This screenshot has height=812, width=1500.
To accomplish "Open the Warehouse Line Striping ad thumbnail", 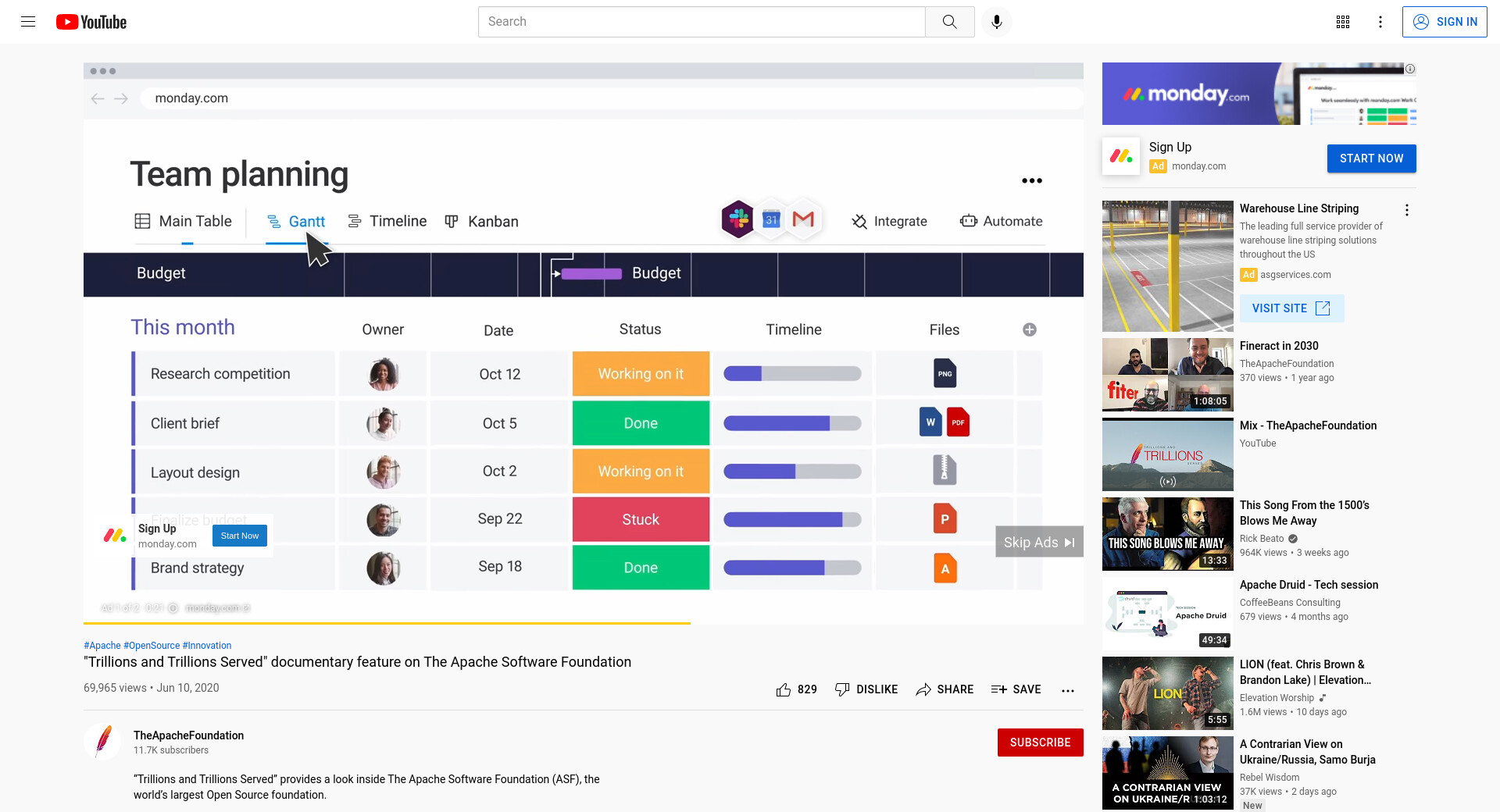I will coord(1167,266).
